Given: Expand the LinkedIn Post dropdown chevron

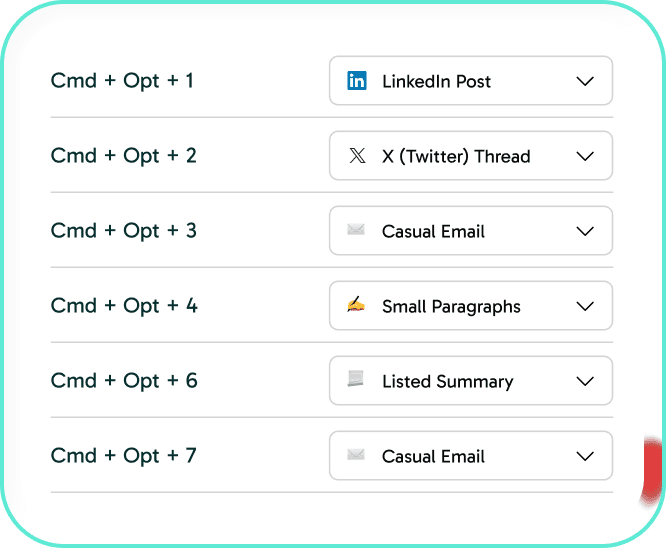Looking at the screenshot, I should pos(586,81).
